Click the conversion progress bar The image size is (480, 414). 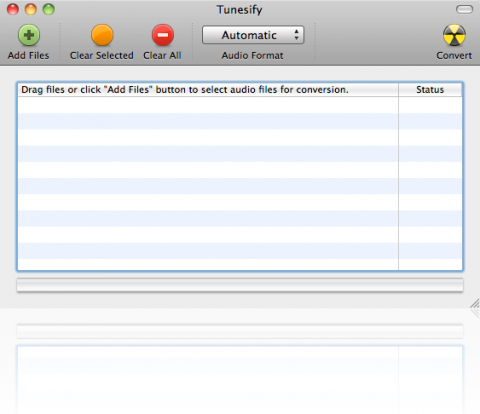(240, 285)
